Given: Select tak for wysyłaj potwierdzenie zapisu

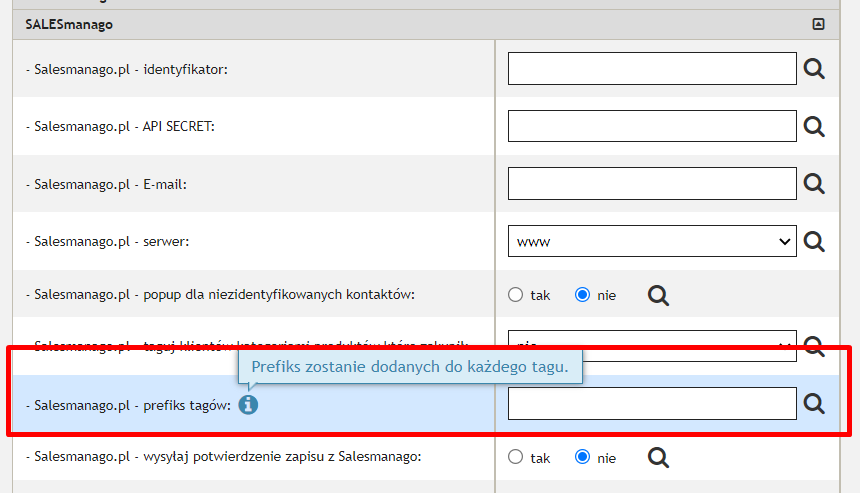Looking at the screenshot, I should coord(516,457).
